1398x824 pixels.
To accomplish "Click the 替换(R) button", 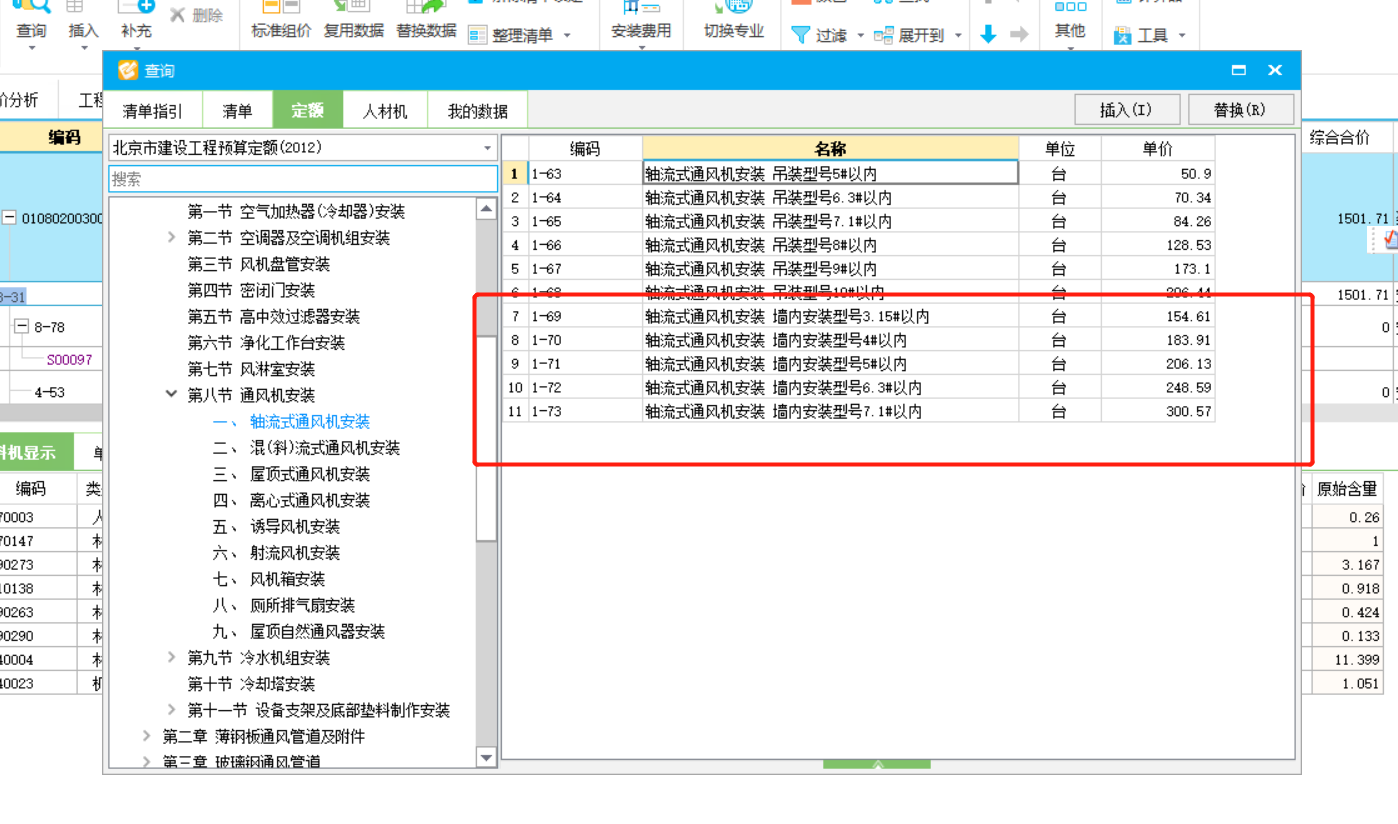I will [x=1241, y=110].
